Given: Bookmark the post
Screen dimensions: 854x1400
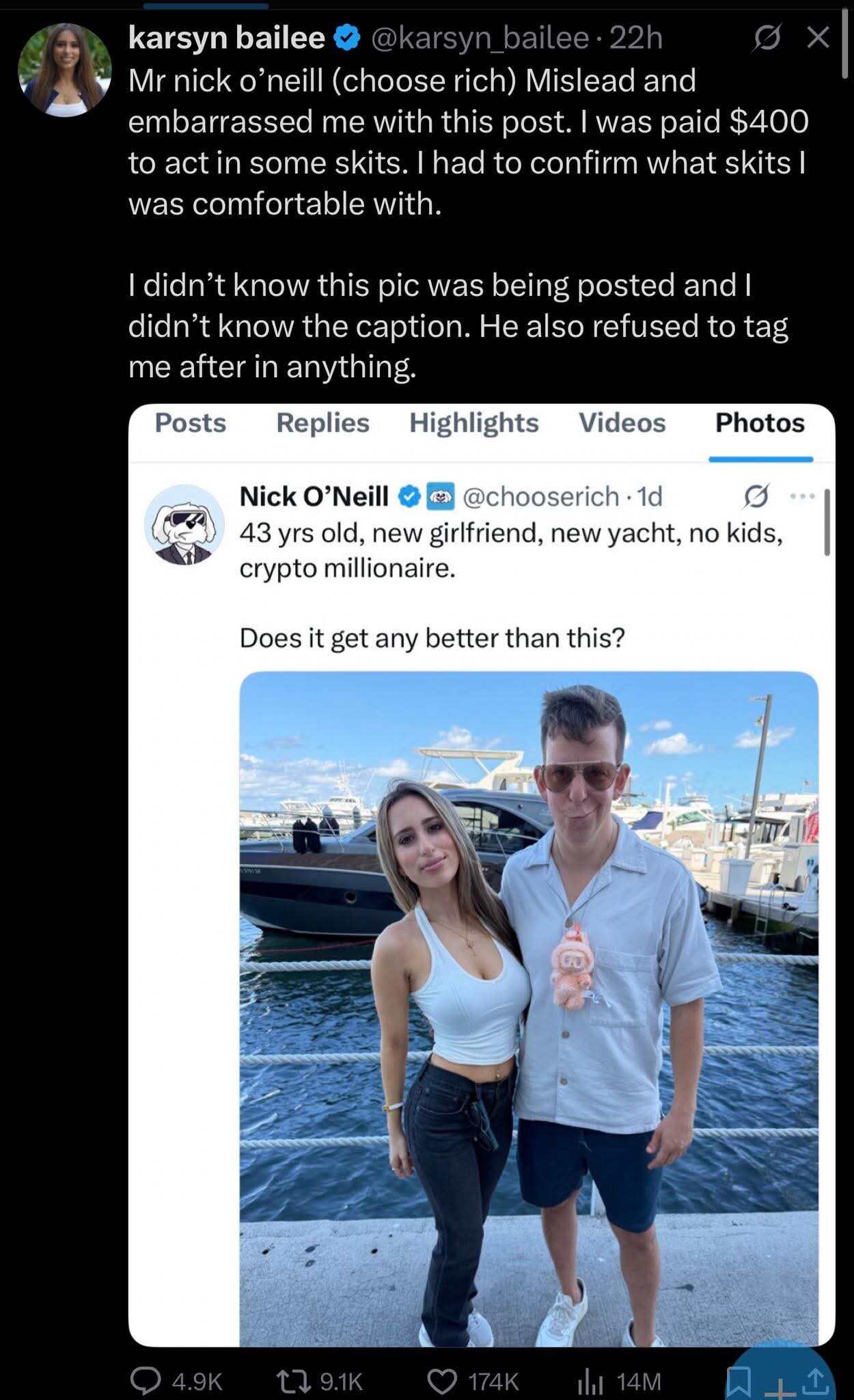Looking at the screenshot, I should coord(739,1383).
